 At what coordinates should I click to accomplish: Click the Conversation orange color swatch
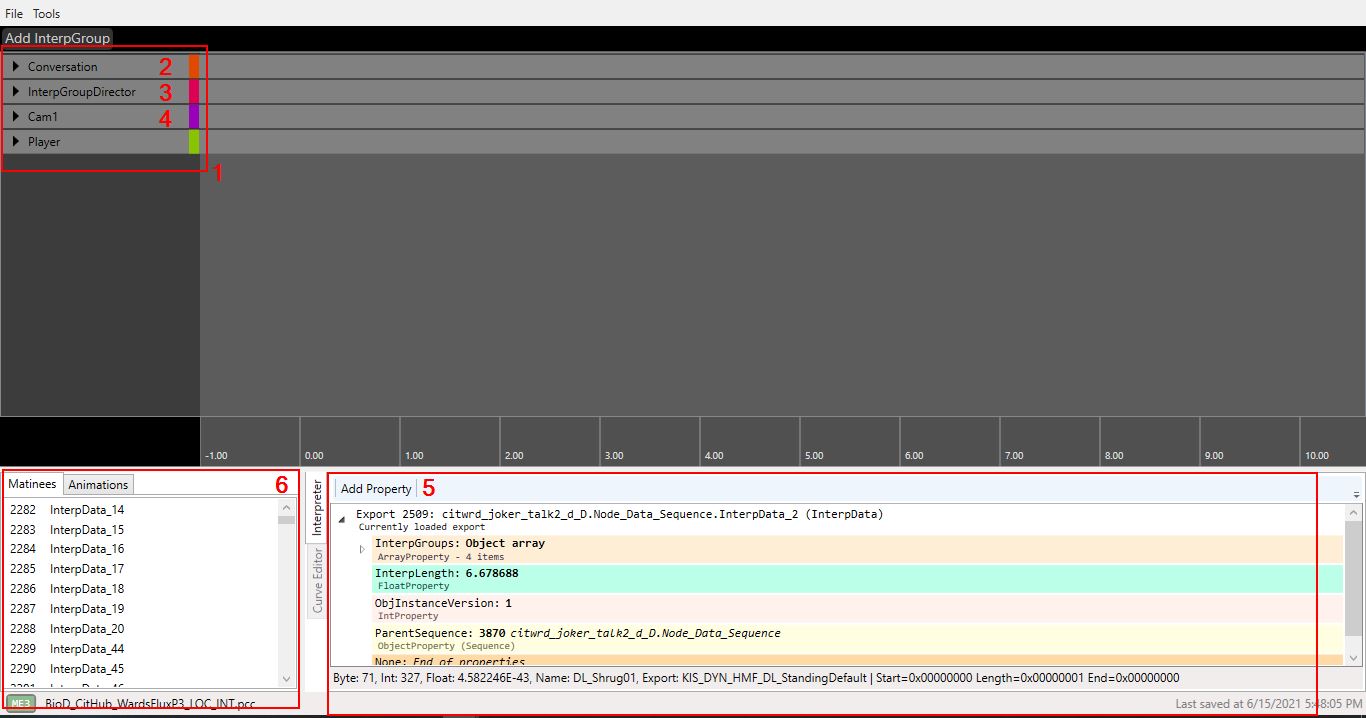[194, 67]
